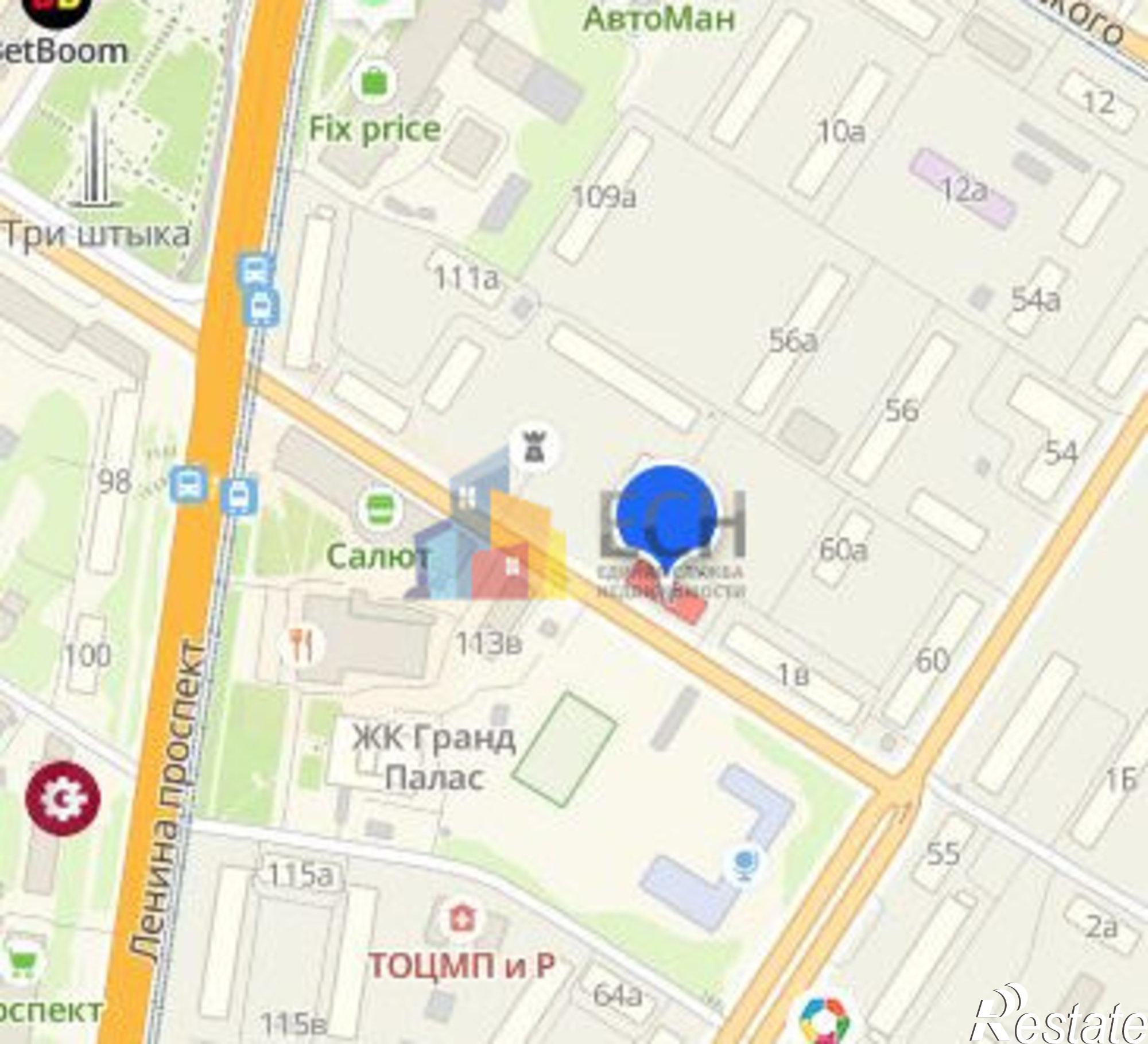This screenshot has height=1044, width=1148.
Task: Click building number 60а label
Action: (843, 550)
